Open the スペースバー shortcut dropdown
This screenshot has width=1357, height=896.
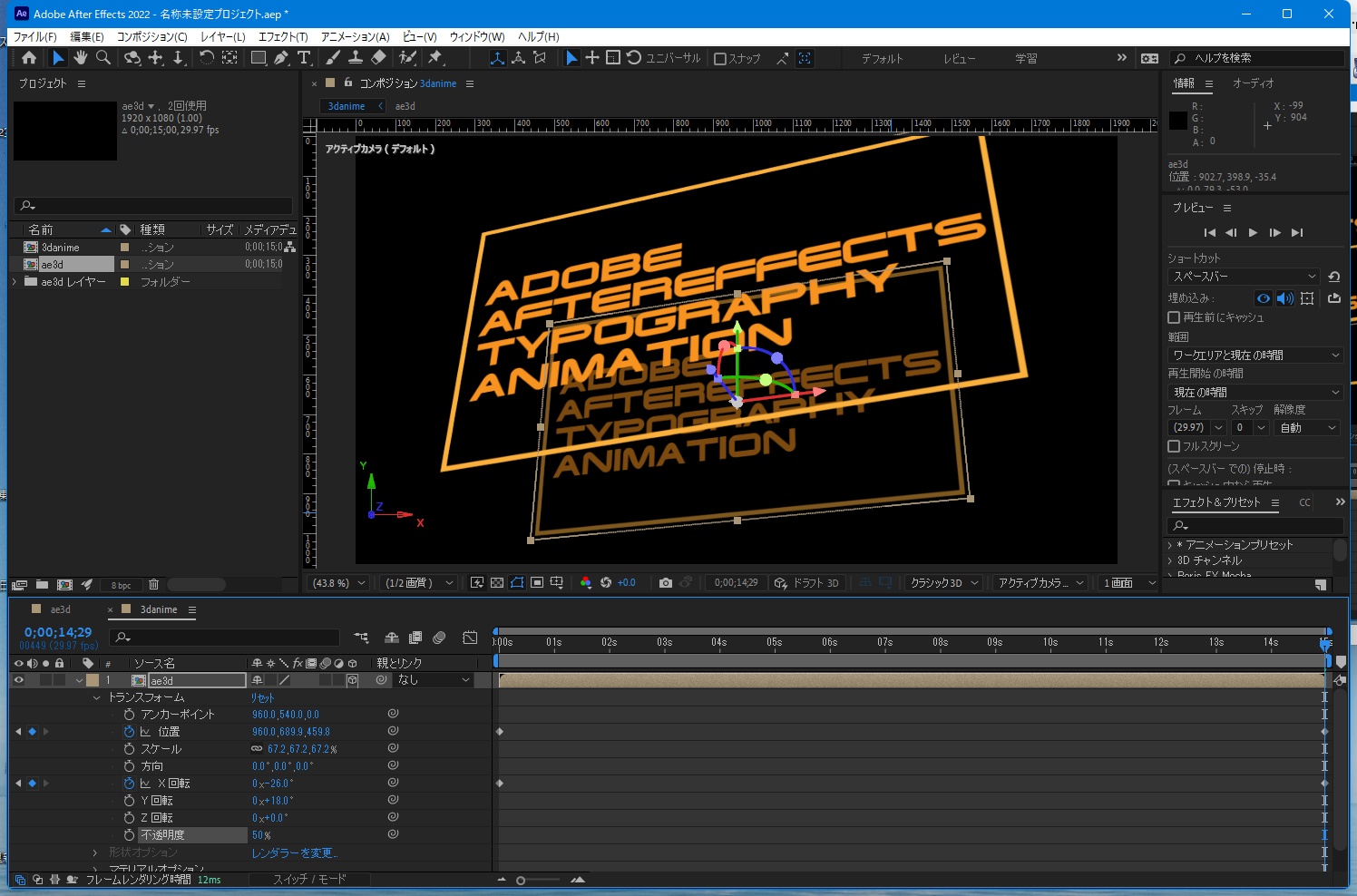1244,277
